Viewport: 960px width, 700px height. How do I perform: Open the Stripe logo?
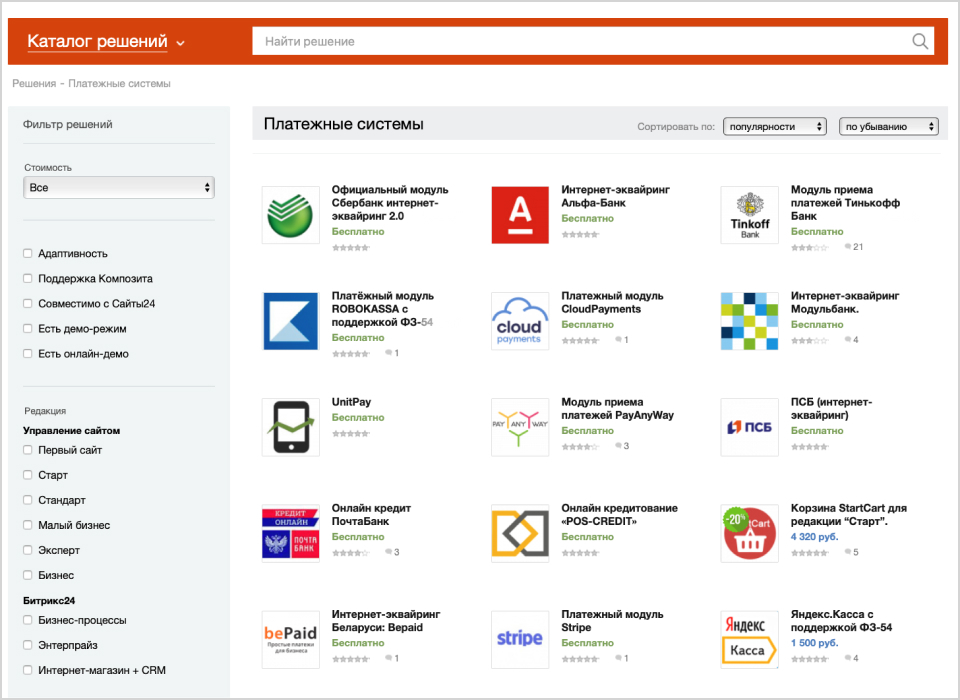[x=520, y=639]
